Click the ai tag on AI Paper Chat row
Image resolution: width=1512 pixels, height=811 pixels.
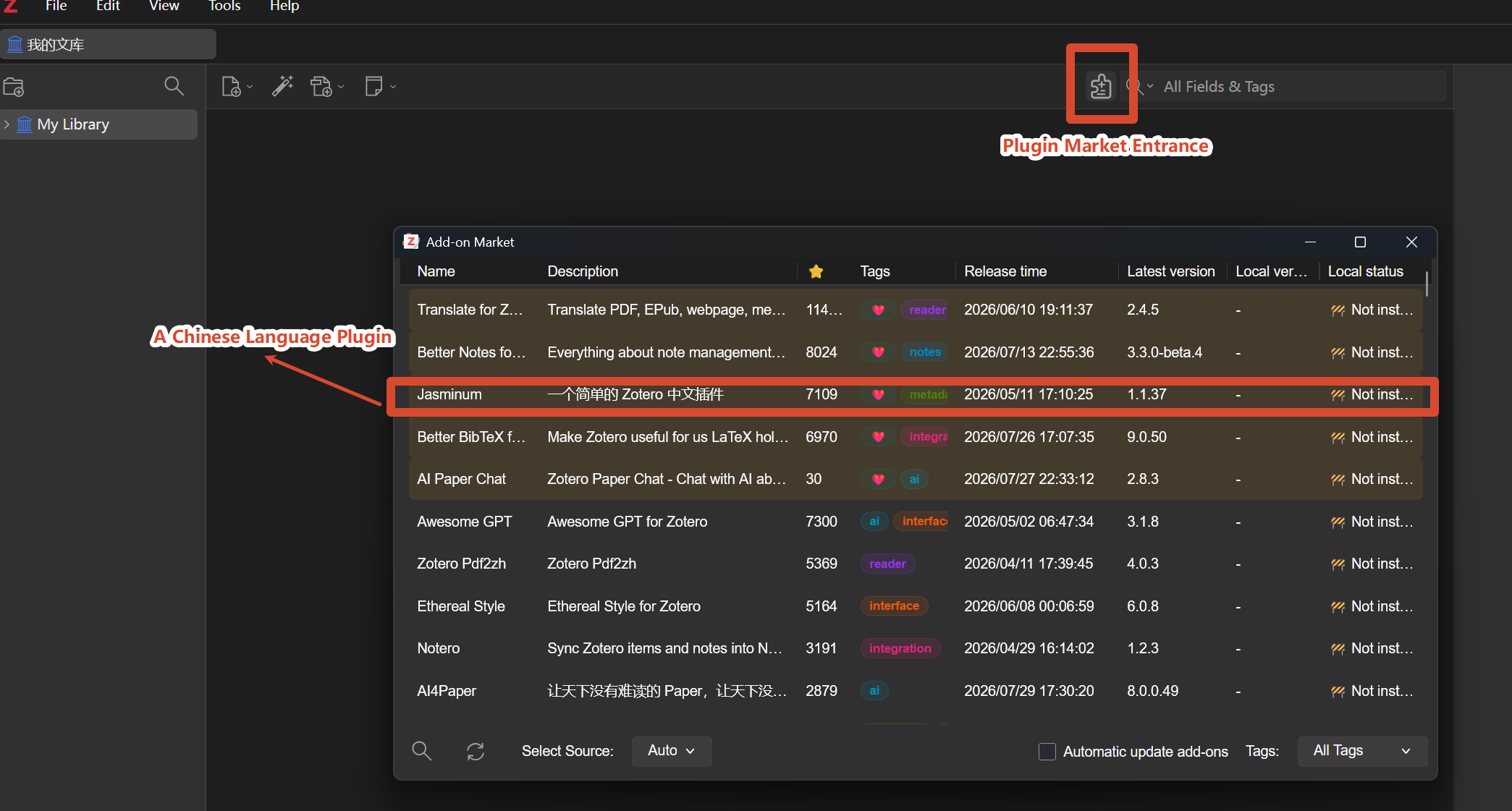click(914, 479)
